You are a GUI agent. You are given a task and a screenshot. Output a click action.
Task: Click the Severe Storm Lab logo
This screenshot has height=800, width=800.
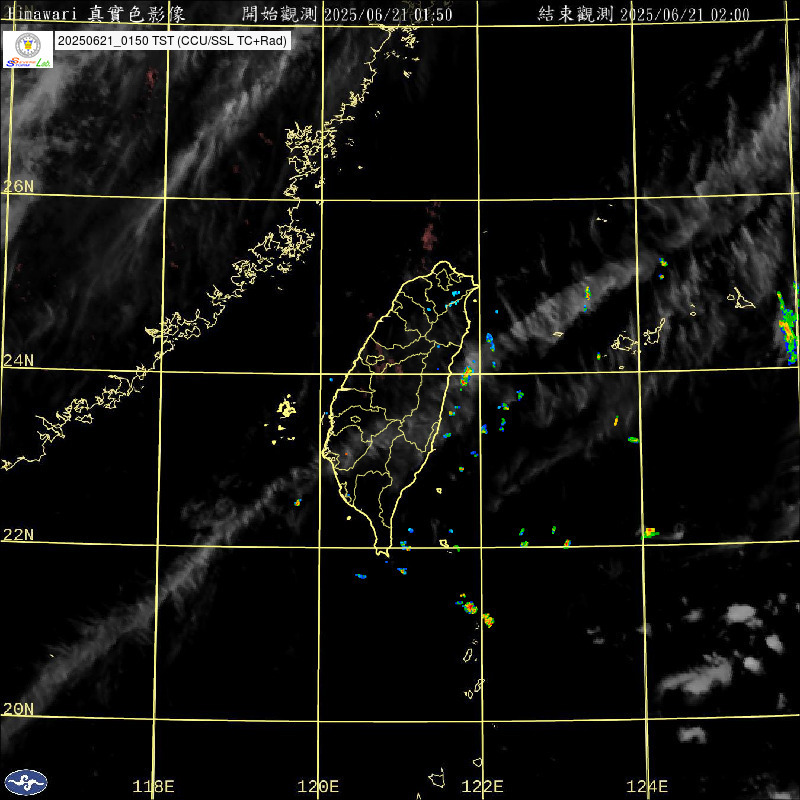28,49
